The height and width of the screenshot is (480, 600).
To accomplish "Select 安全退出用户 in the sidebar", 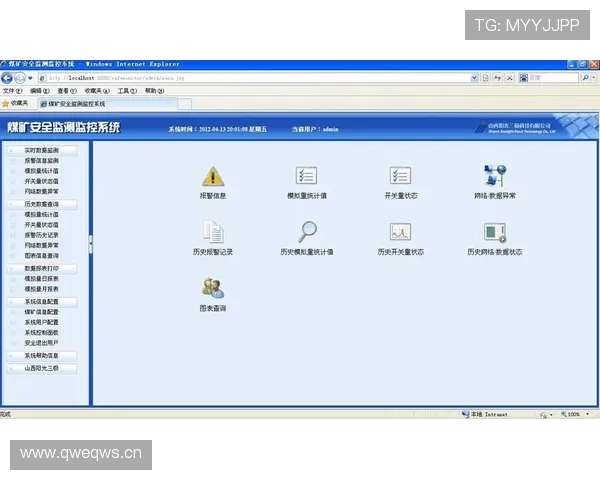I will pos(42,342).
